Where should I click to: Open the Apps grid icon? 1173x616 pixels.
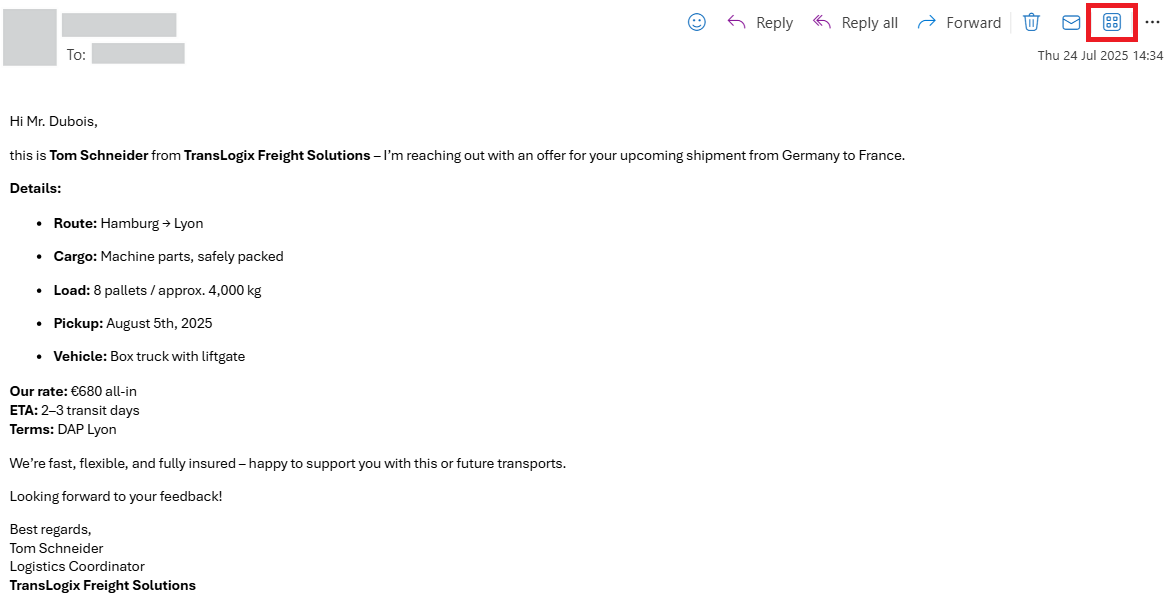(1112, 22)
